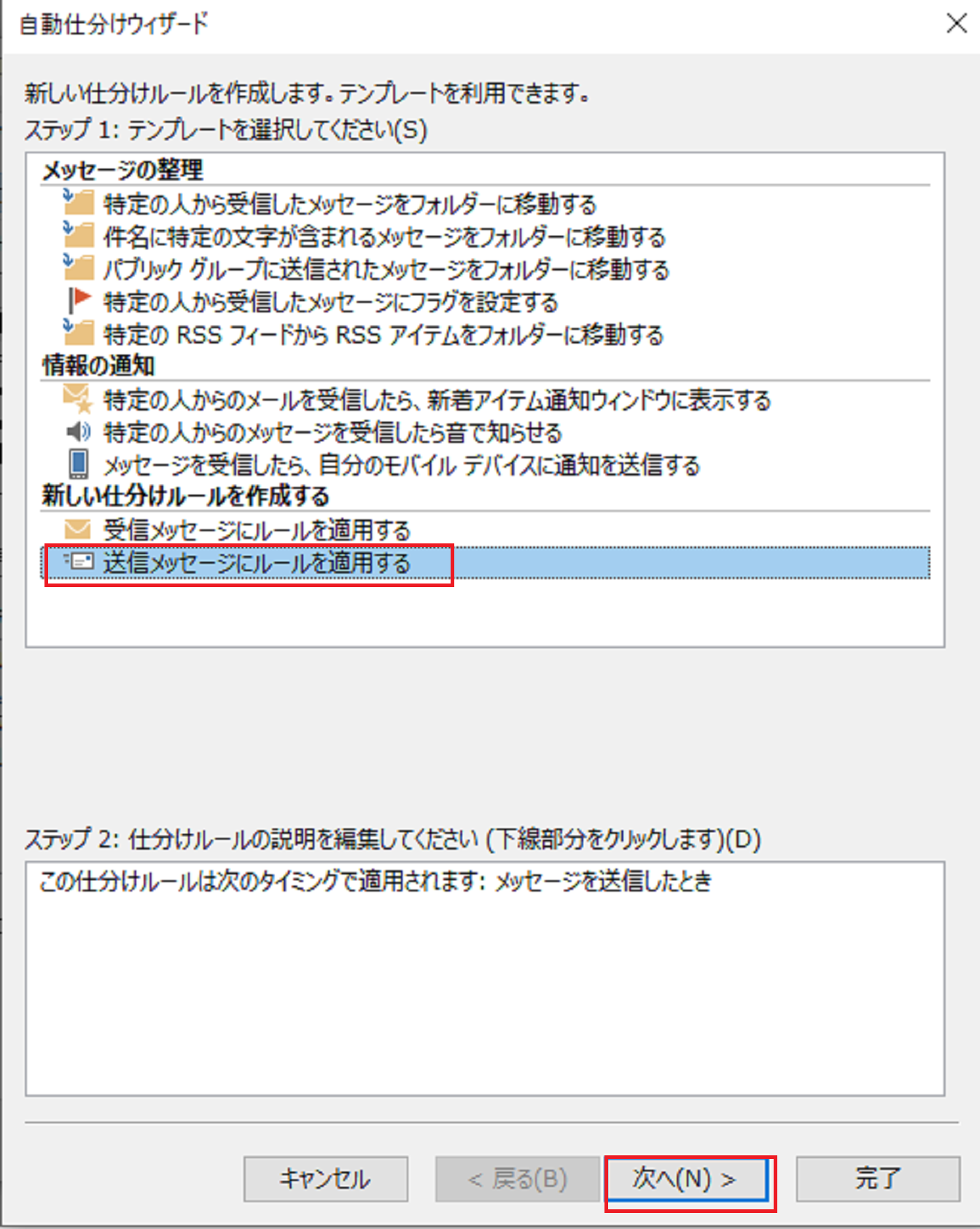Screen dimensions: 980x1229
Task: Click folder icon for 特定の人から受信したメッセージ rule
Action: (x=78, y=201)
